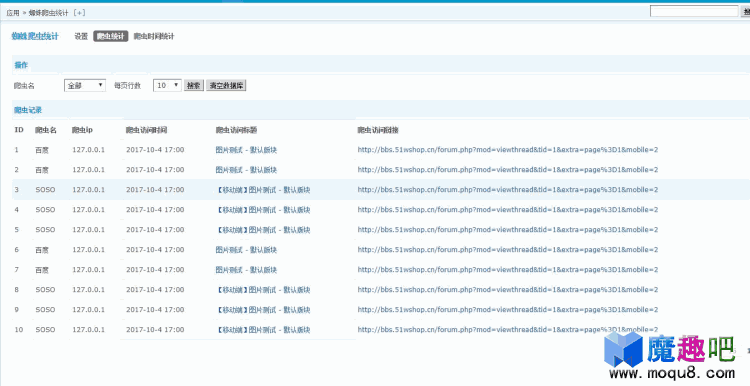Open the 图片测试 title link in row 1
The height and width of the screenshot is (386, 750).
[246, 150]
